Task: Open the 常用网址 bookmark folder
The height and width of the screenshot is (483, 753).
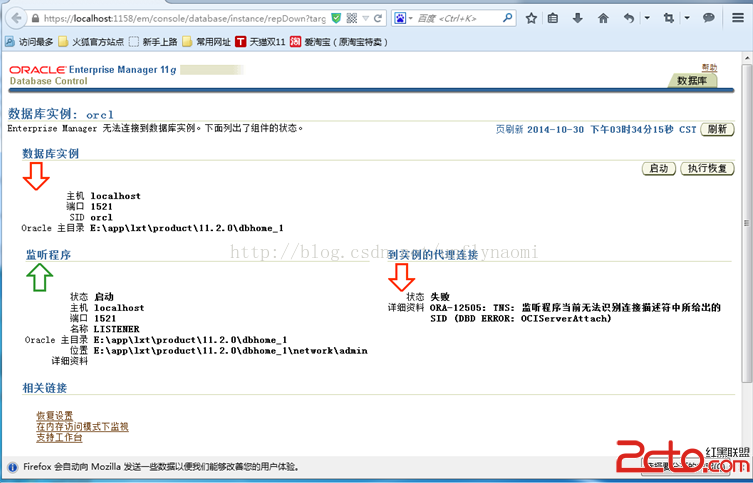Action: pyautogui.click(x=207, y=42)
